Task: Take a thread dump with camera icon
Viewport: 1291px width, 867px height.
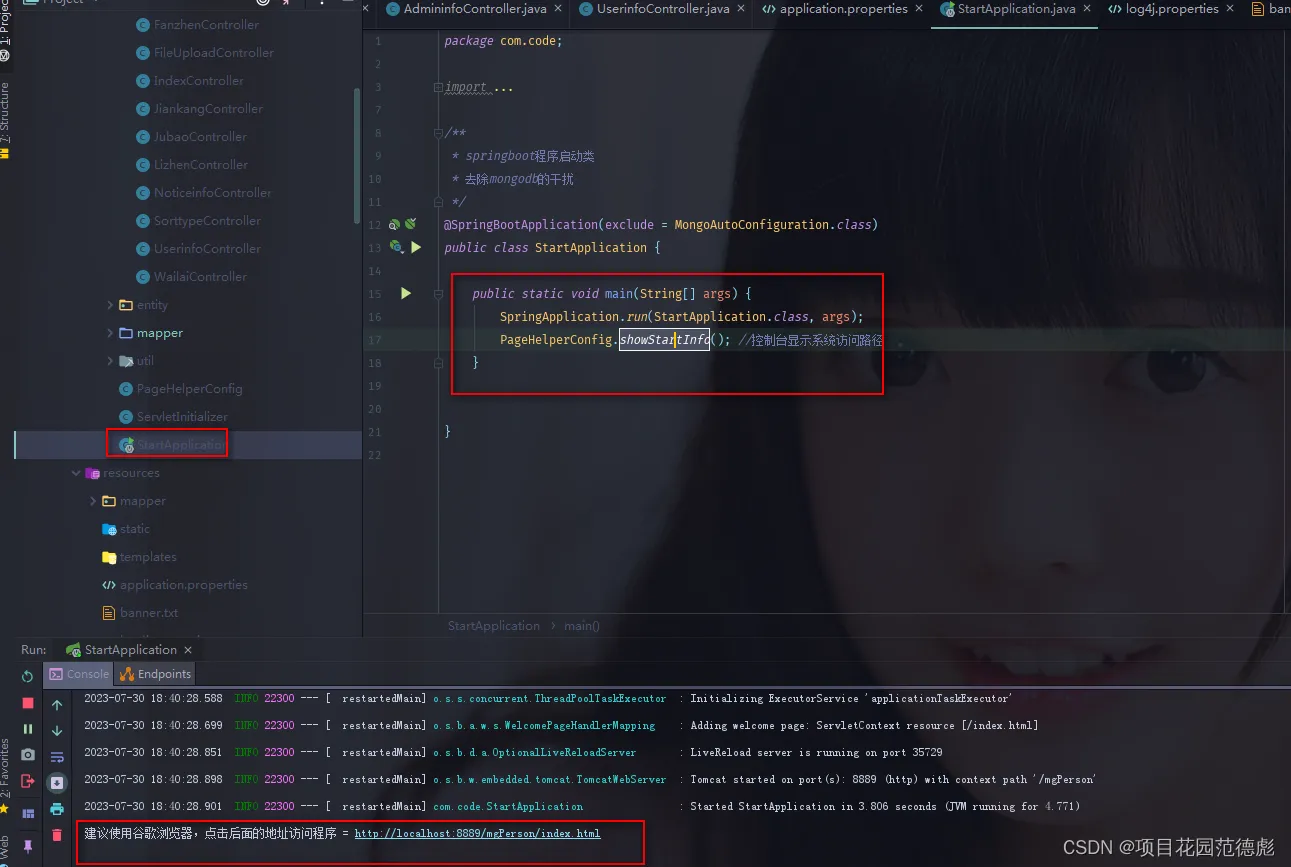Action: [x=28, y=755]
